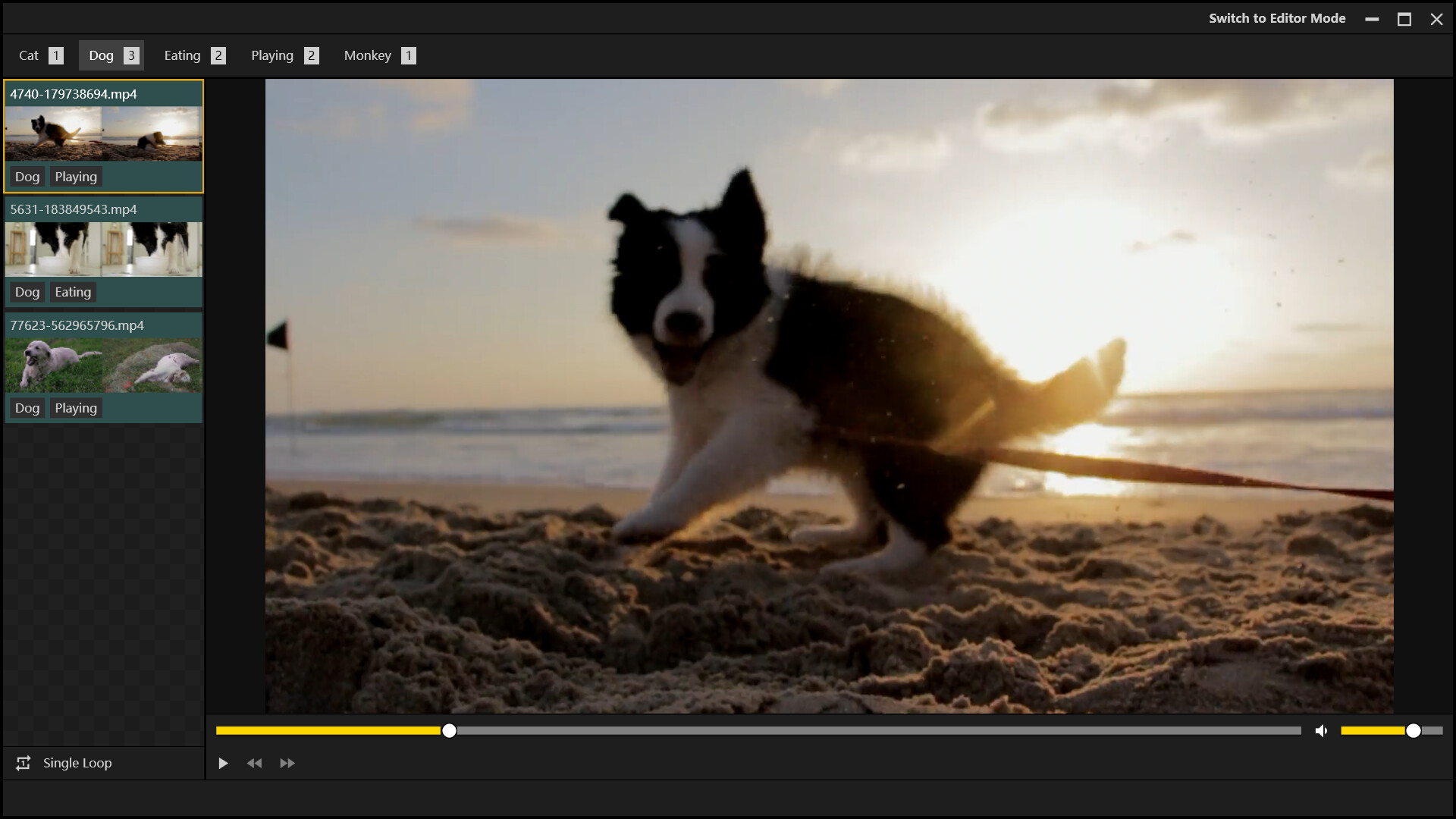Click the video progress slider handle
Image resolution: width=1456 pixels, height=819 pixels.
[450, 731]
